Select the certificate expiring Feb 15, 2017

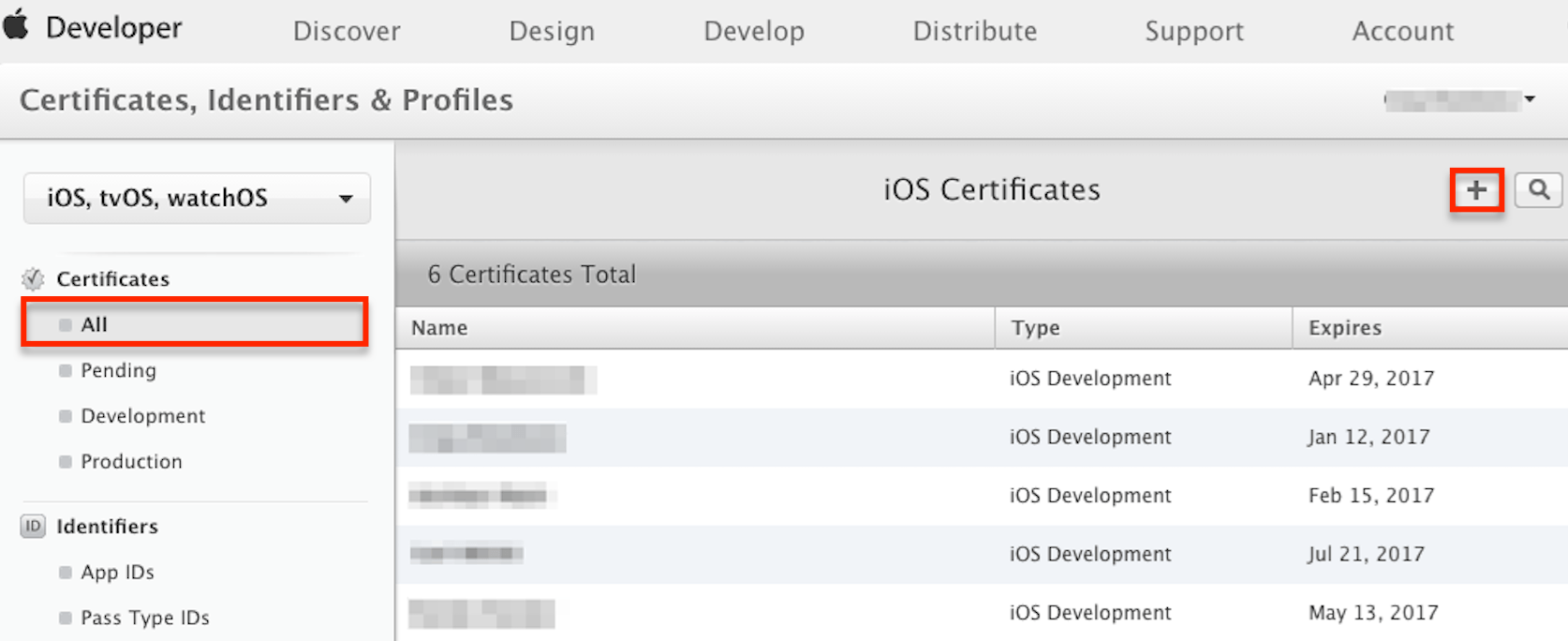click(x=982, y=496)
